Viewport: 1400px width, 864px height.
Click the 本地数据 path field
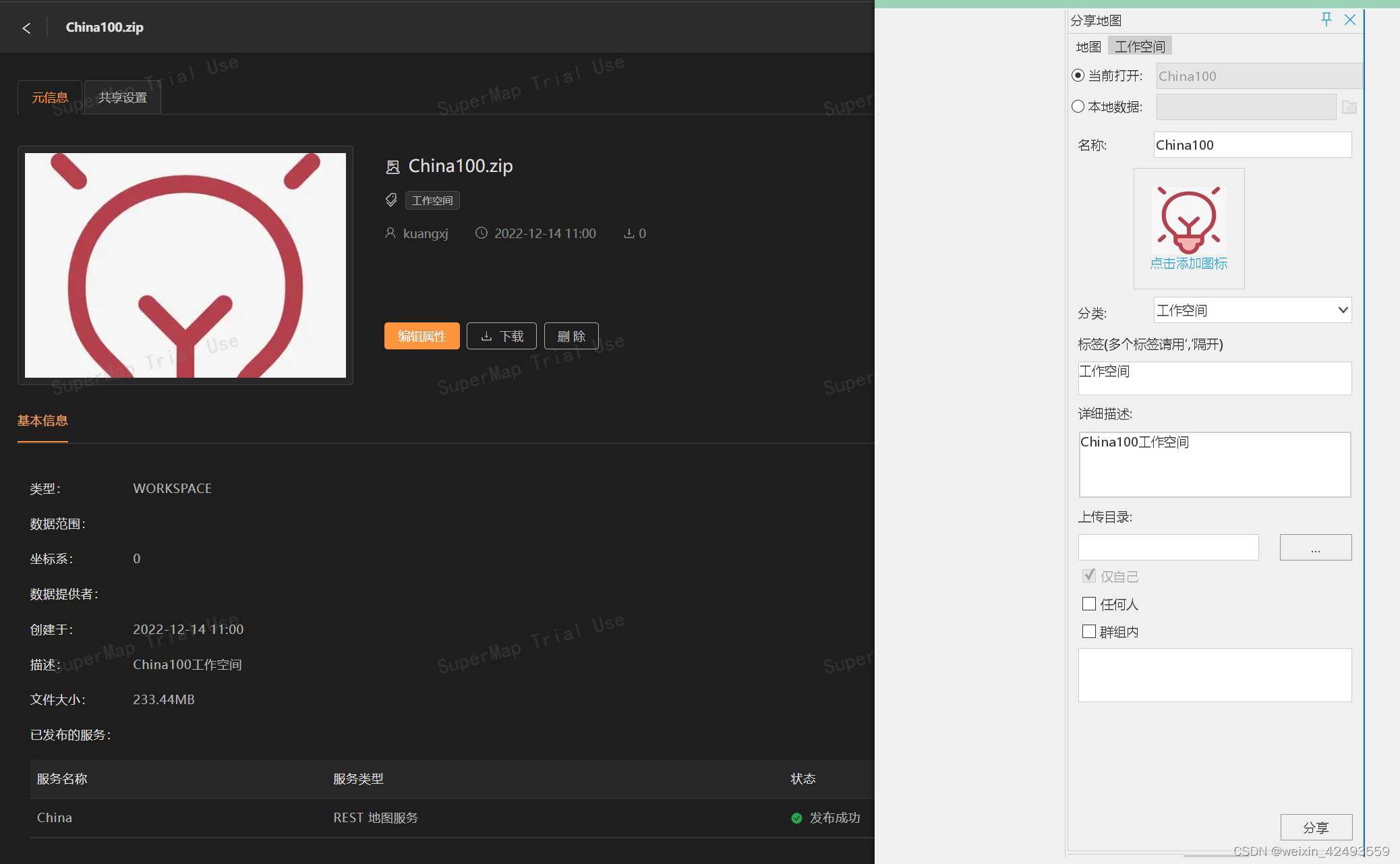point(1246,107)
